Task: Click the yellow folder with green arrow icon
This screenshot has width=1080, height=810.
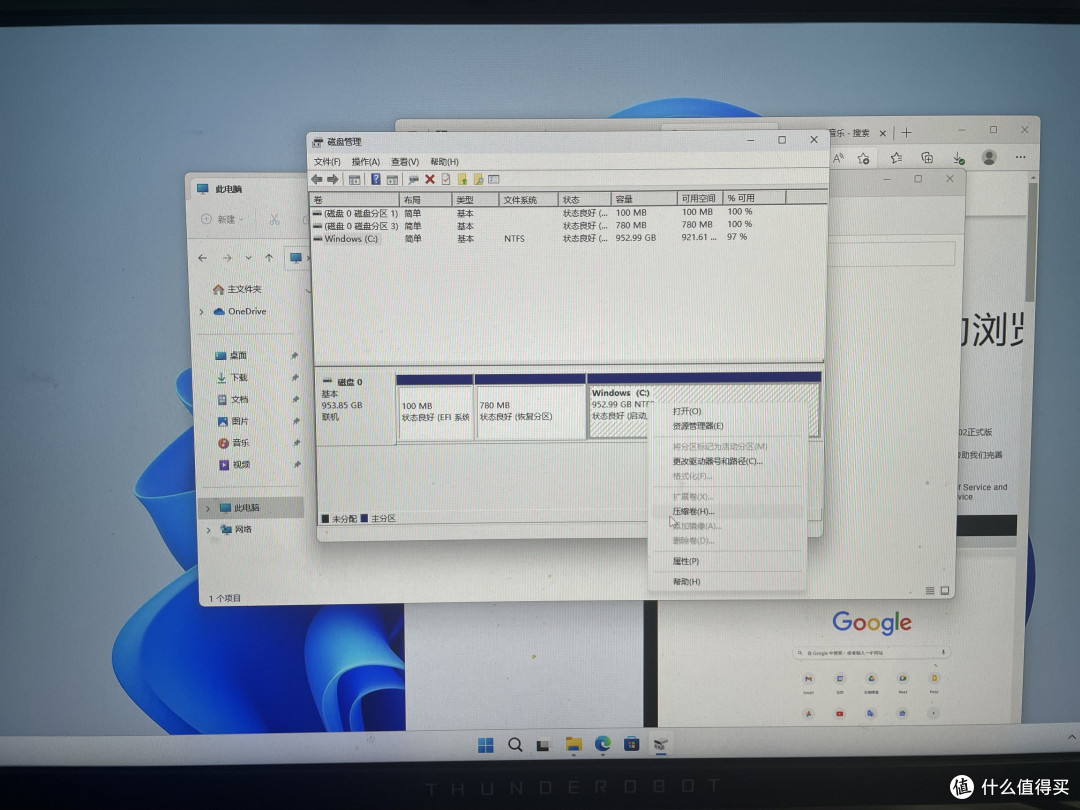Action: coord(462,179)
